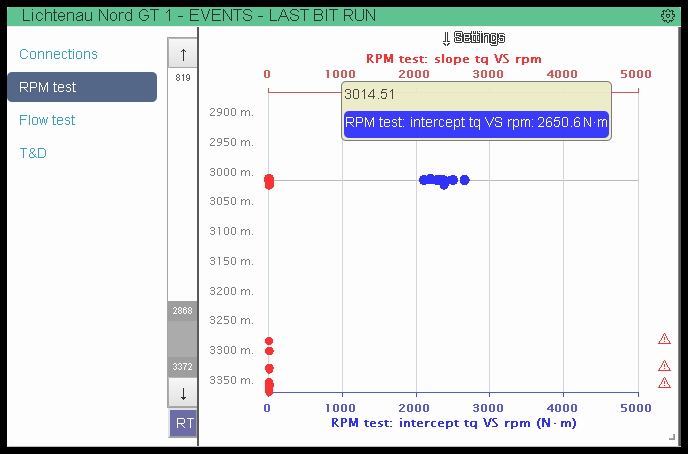Click the depth range slider bottom handle 3372
The width and height of the screenshot is (688, 454).
point(183,367)
